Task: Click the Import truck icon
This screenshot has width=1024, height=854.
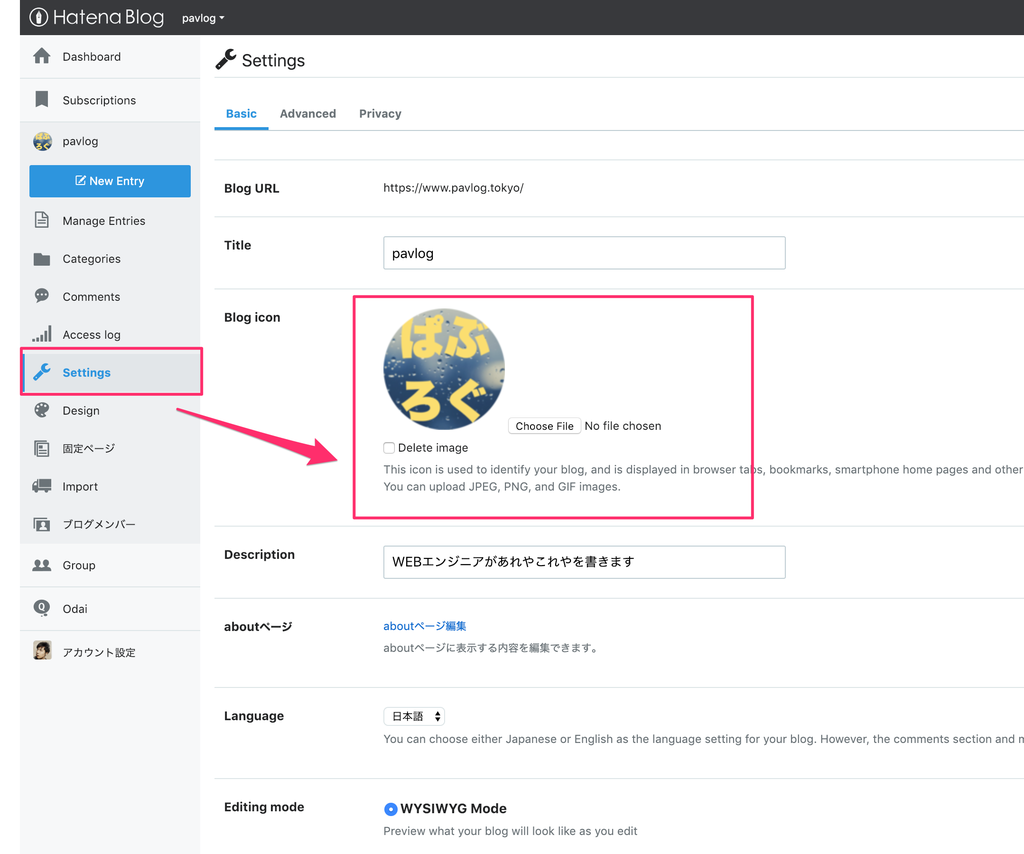Action: [x=42, y=486]
